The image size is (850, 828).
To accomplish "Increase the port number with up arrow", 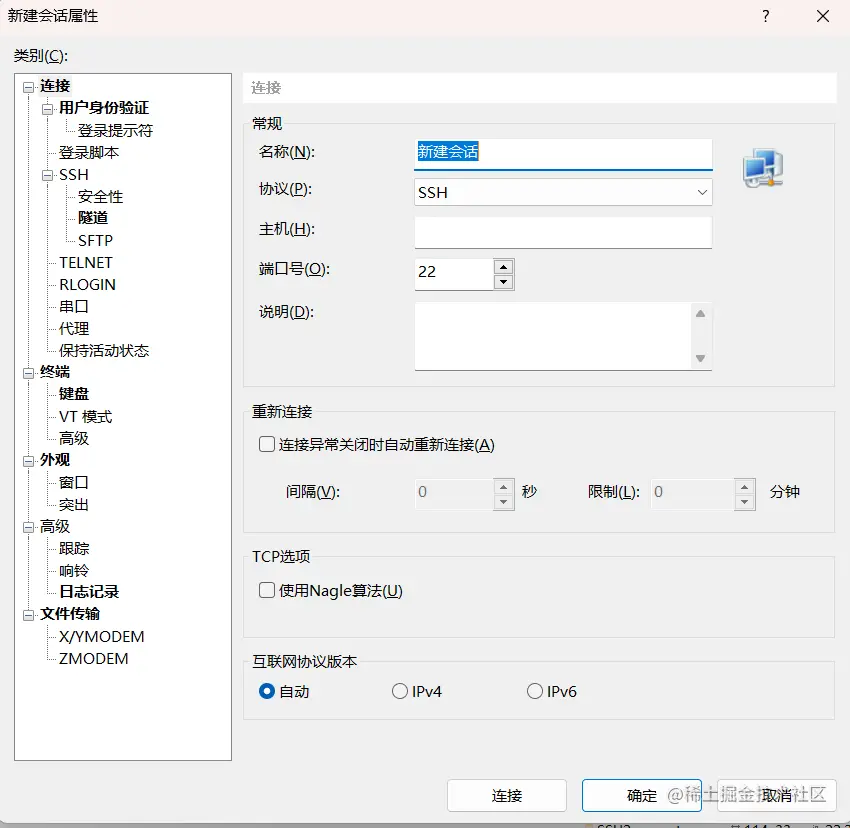I will click(x=504, y=267).
